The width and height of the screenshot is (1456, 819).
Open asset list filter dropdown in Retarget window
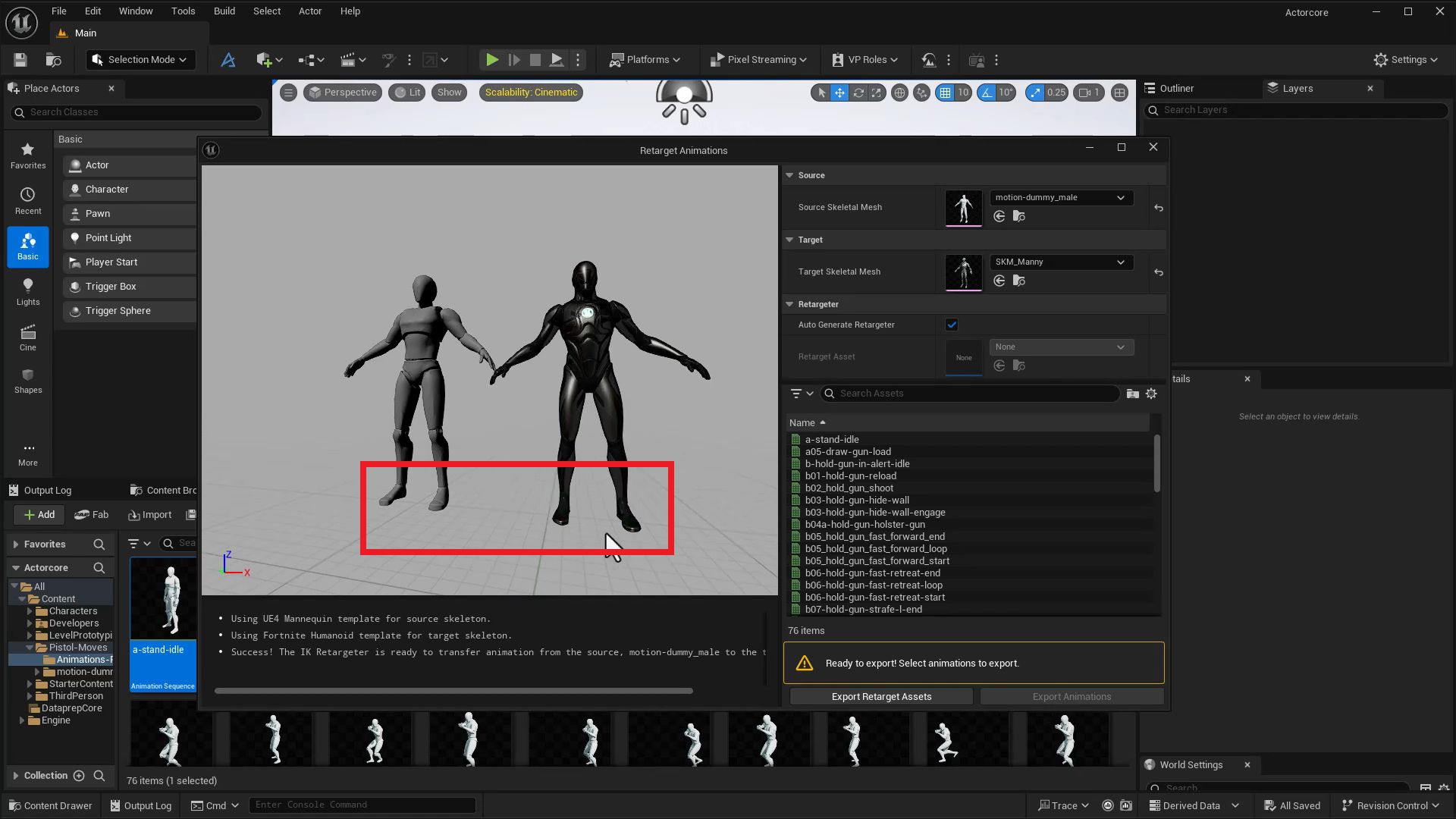click(802, 394)
